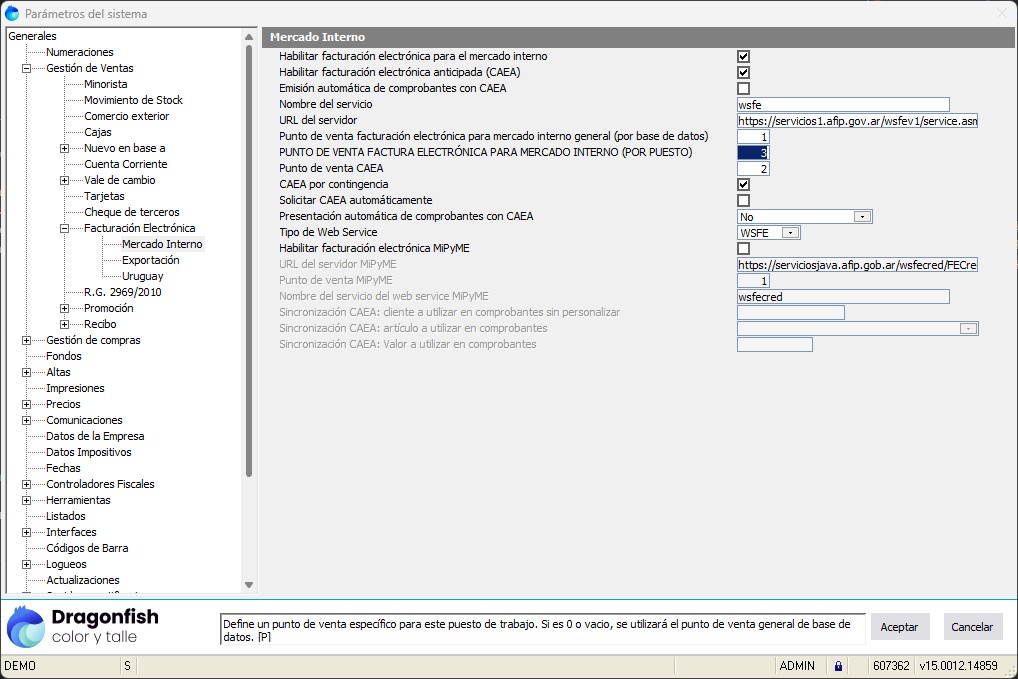Click the Dragonfish logo icon
This screenshot has height=679, width=1018.
26,626
